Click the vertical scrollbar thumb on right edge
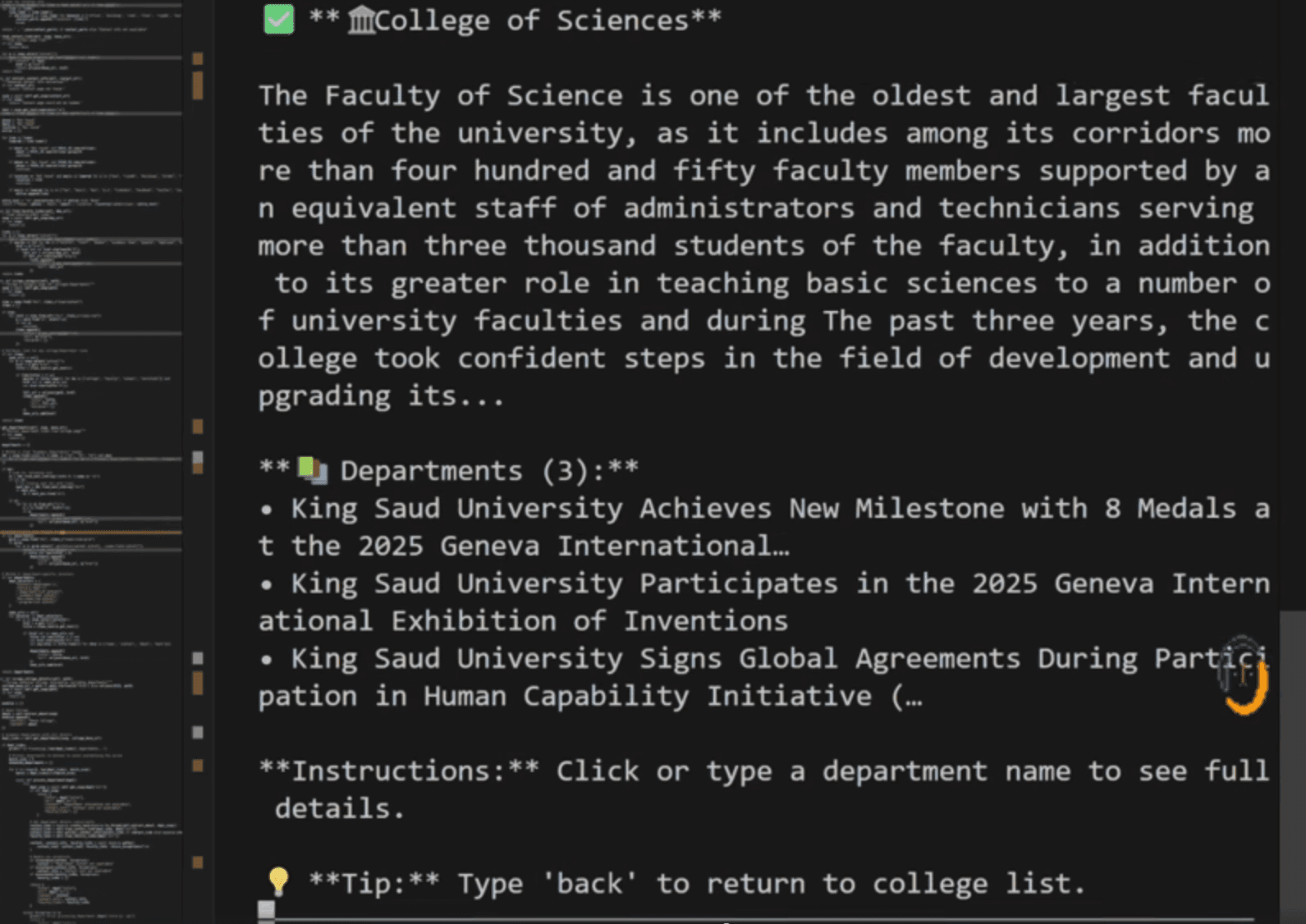Image resolution: width=1306 pixels, height=924 pixels. [x=1292, y=767]
